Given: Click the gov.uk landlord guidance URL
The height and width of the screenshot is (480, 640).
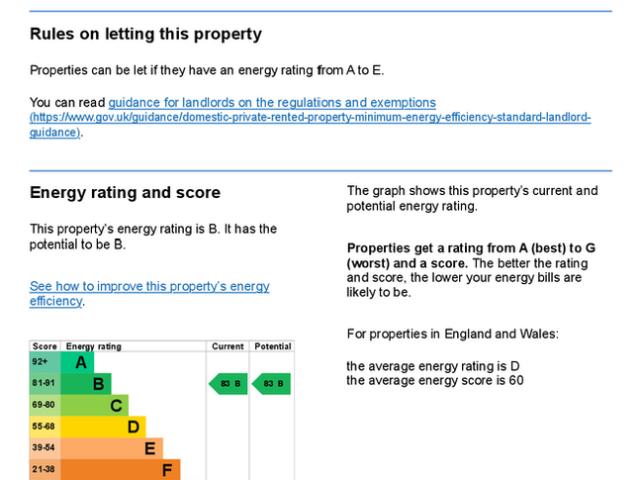Looking at the screenshot, I should [x=310, y=118].
